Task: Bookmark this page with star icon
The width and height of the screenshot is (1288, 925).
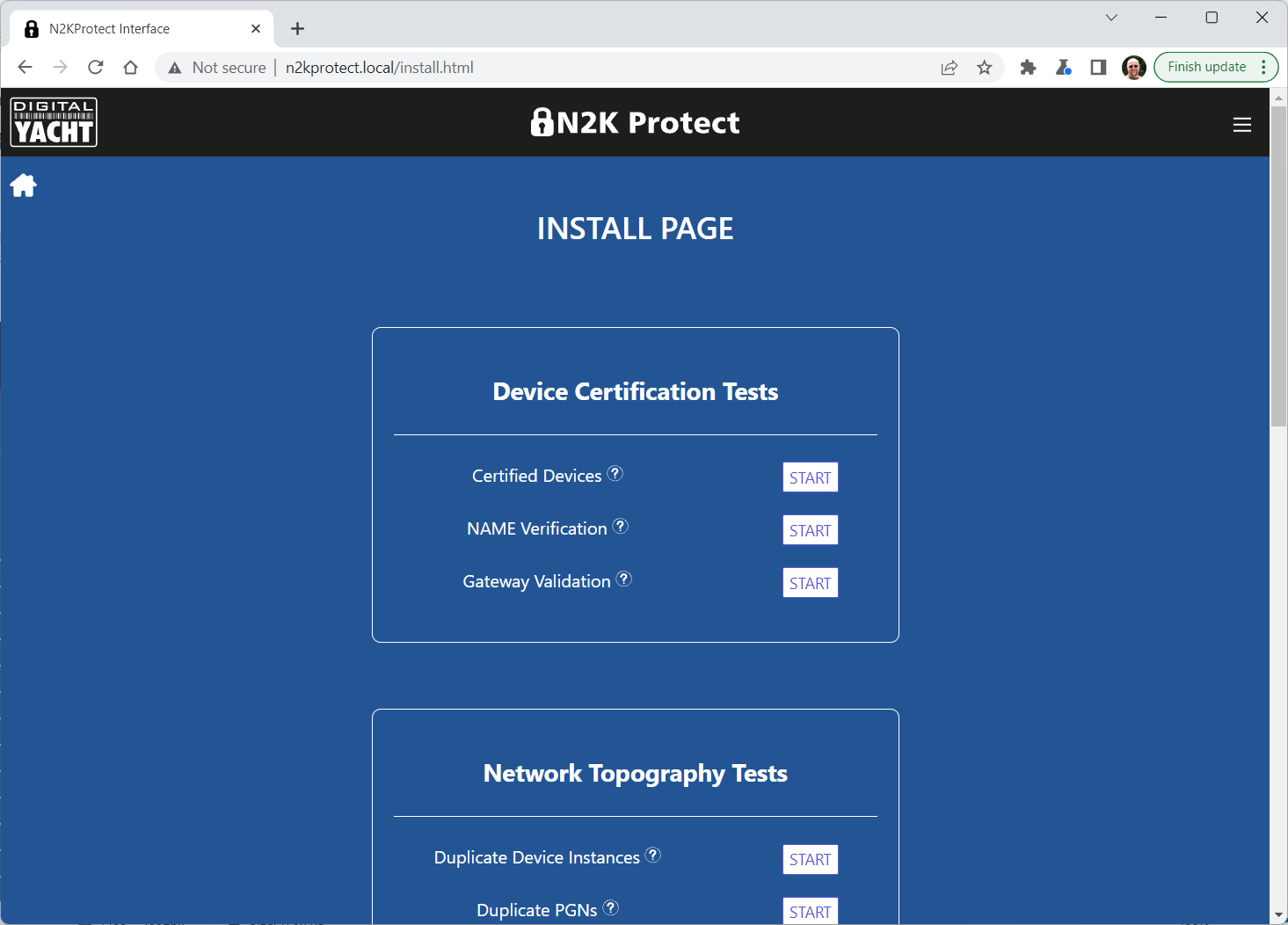Action: click(984, 68)
